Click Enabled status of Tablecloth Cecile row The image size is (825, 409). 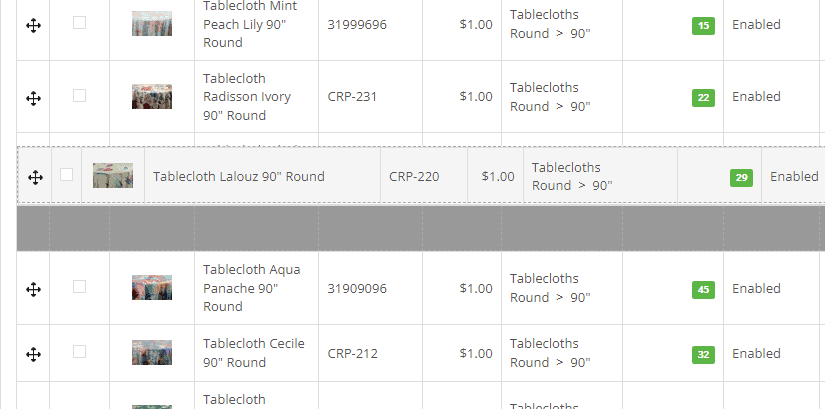(x=756, y=353)
